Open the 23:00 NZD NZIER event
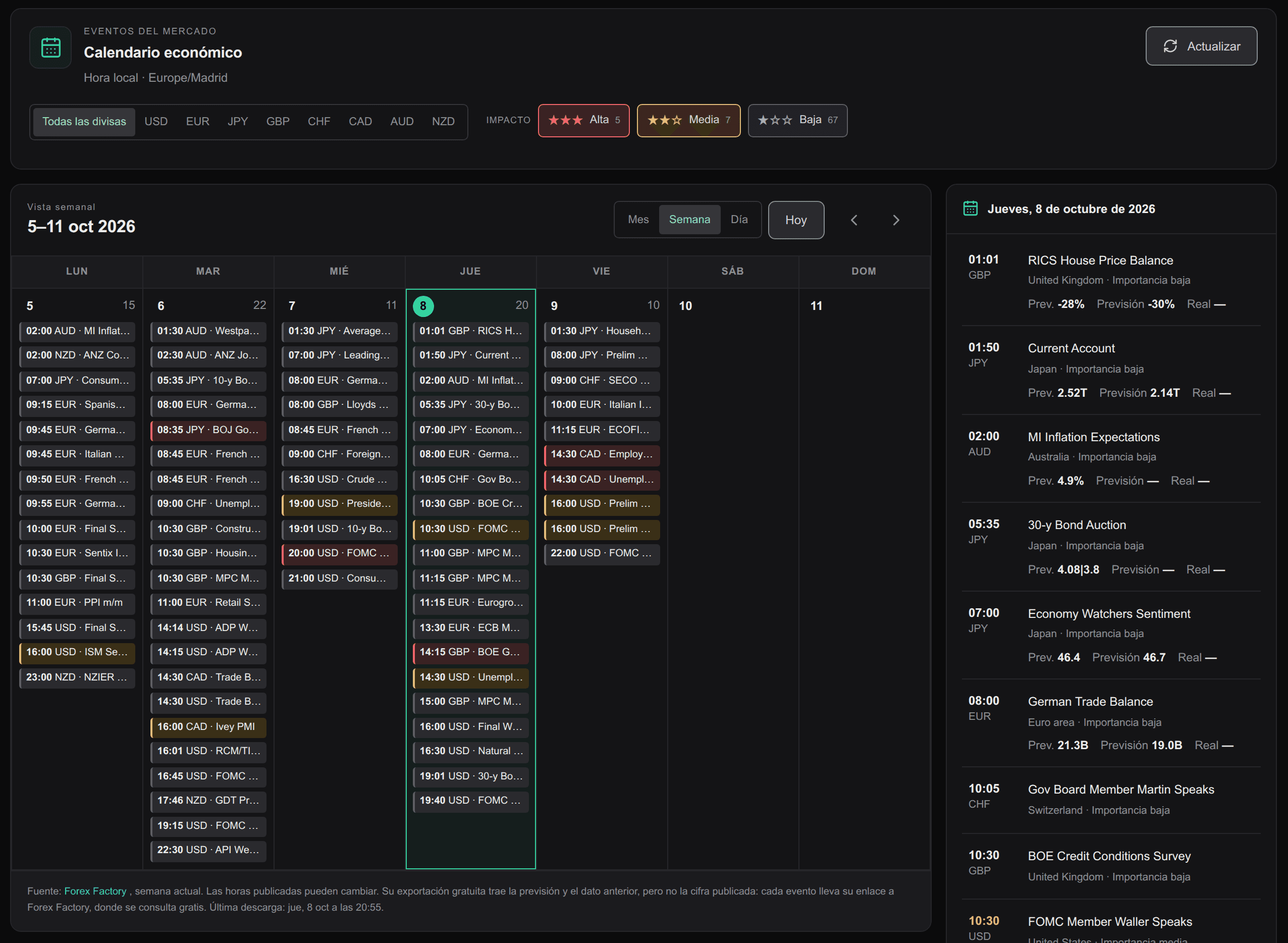 click(77, 677)
